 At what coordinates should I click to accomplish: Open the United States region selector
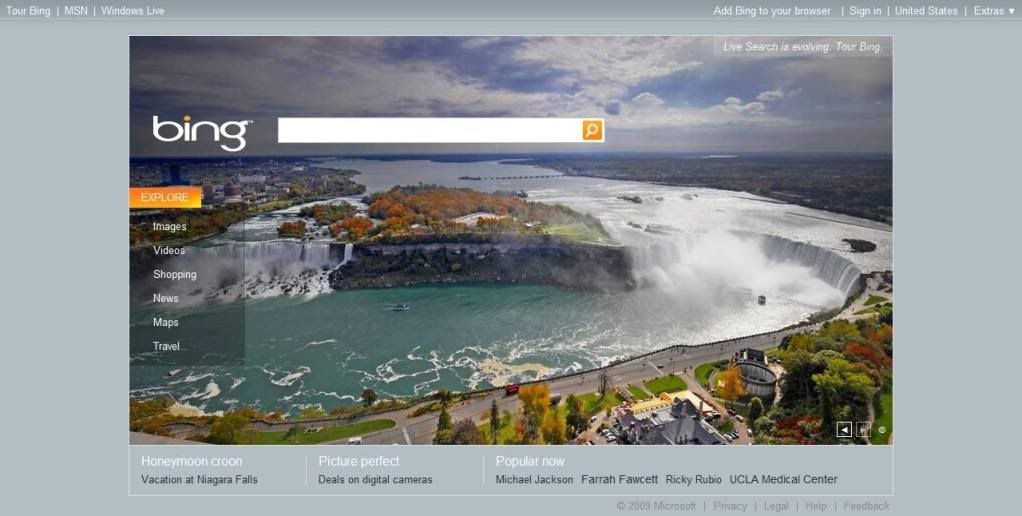point(926,11)
